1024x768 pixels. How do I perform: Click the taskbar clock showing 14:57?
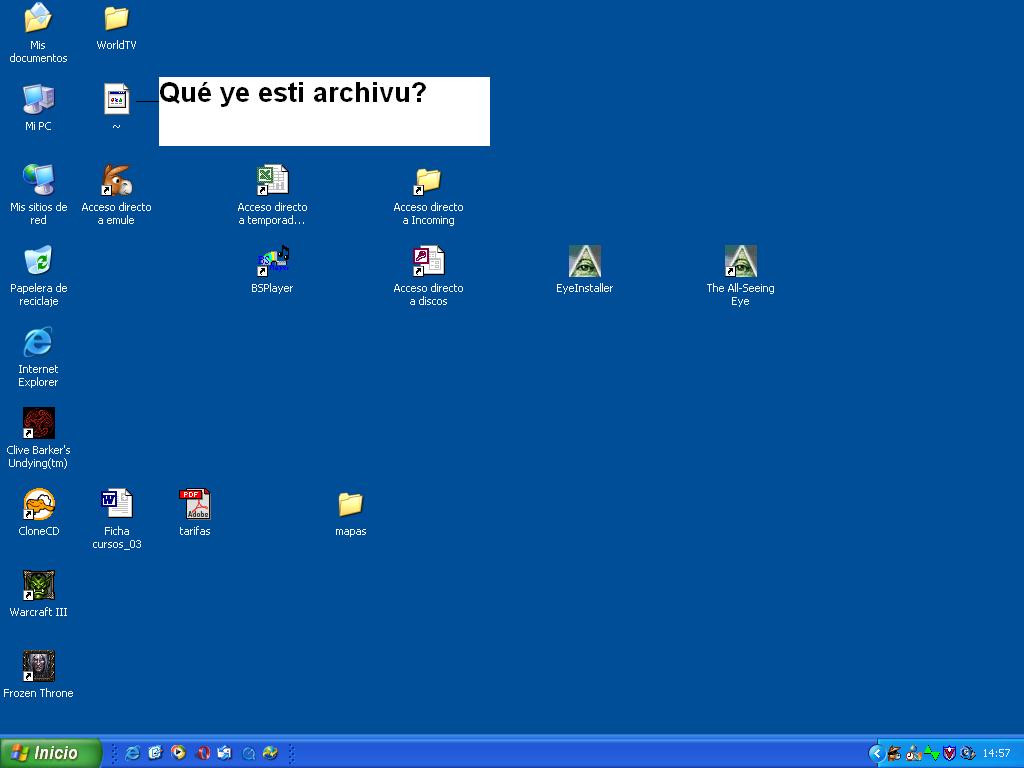pyautogui.click(x=996, y=753)
